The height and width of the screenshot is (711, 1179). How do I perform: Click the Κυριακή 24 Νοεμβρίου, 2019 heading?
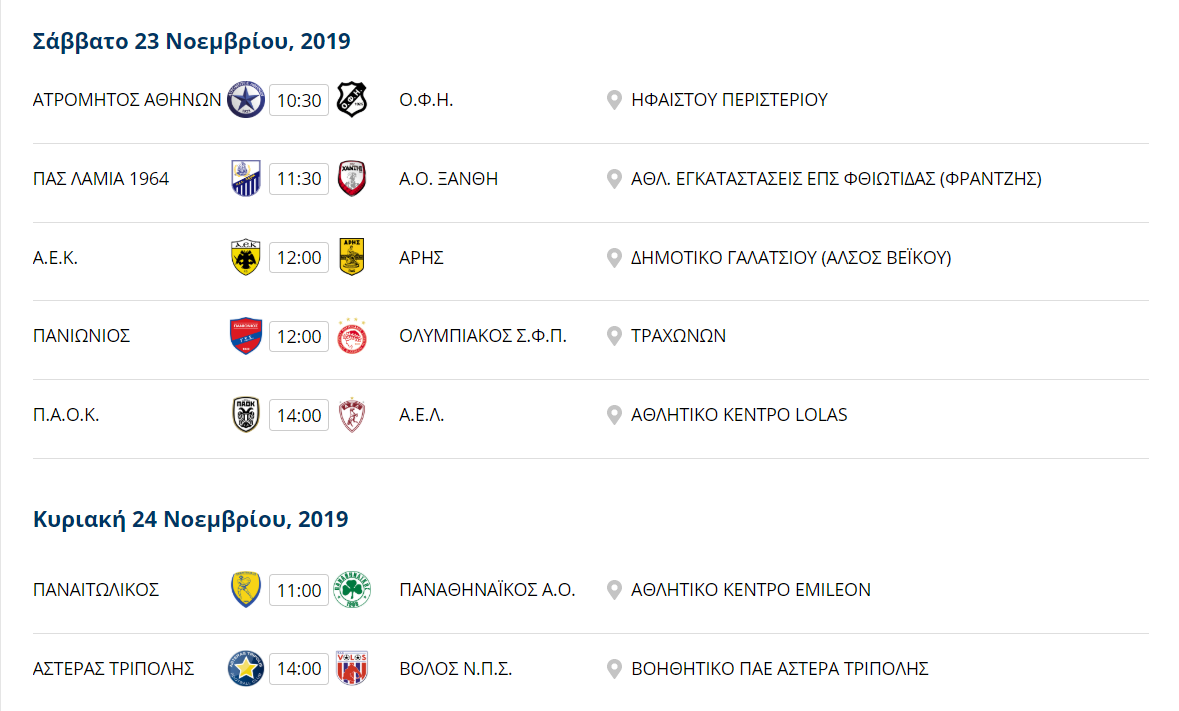[x=190, y=519]
